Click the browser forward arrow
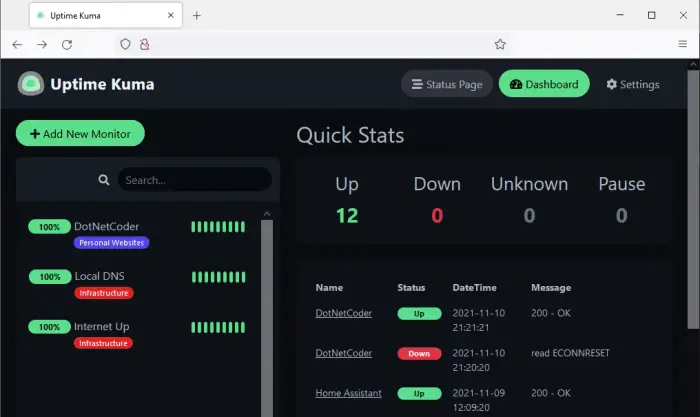Image resolution: width=700 pixels, height=417 pixels. (x=42, y=44)
